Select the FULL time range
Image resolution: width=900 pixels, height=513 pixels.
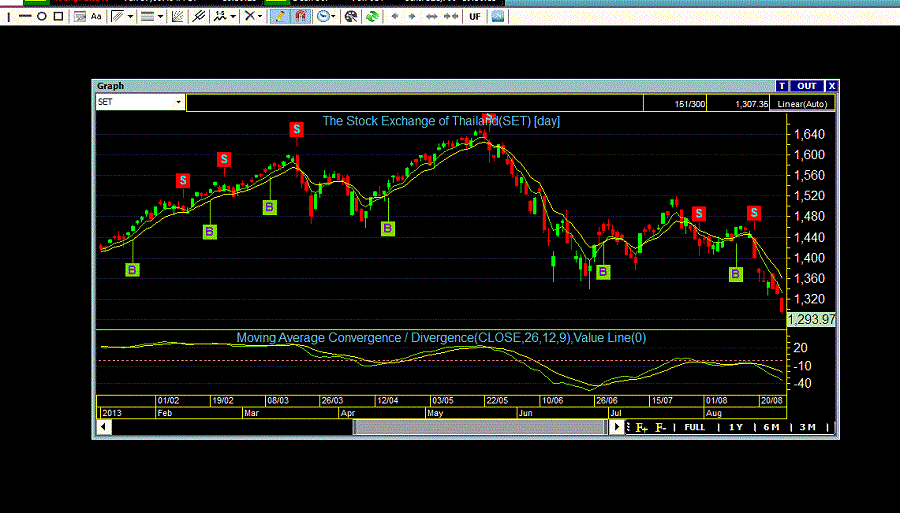[x=695, y=428]
